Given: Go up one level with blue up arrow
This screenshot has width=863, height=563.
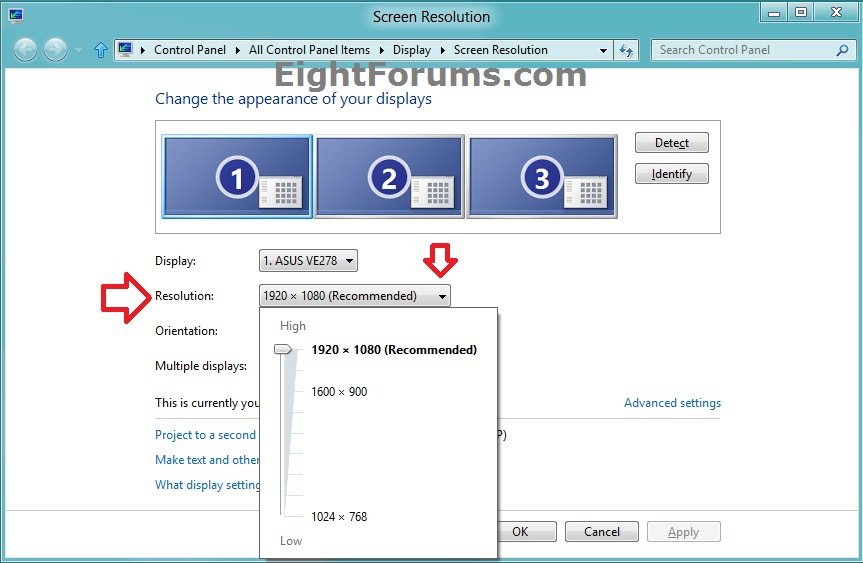Looking at the screenshot, I should (x=101, y=50).
